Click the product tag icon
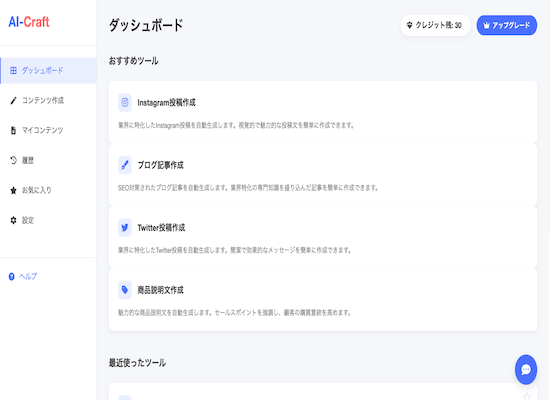This screenshot has width=550, height=400. coord(125,290)
